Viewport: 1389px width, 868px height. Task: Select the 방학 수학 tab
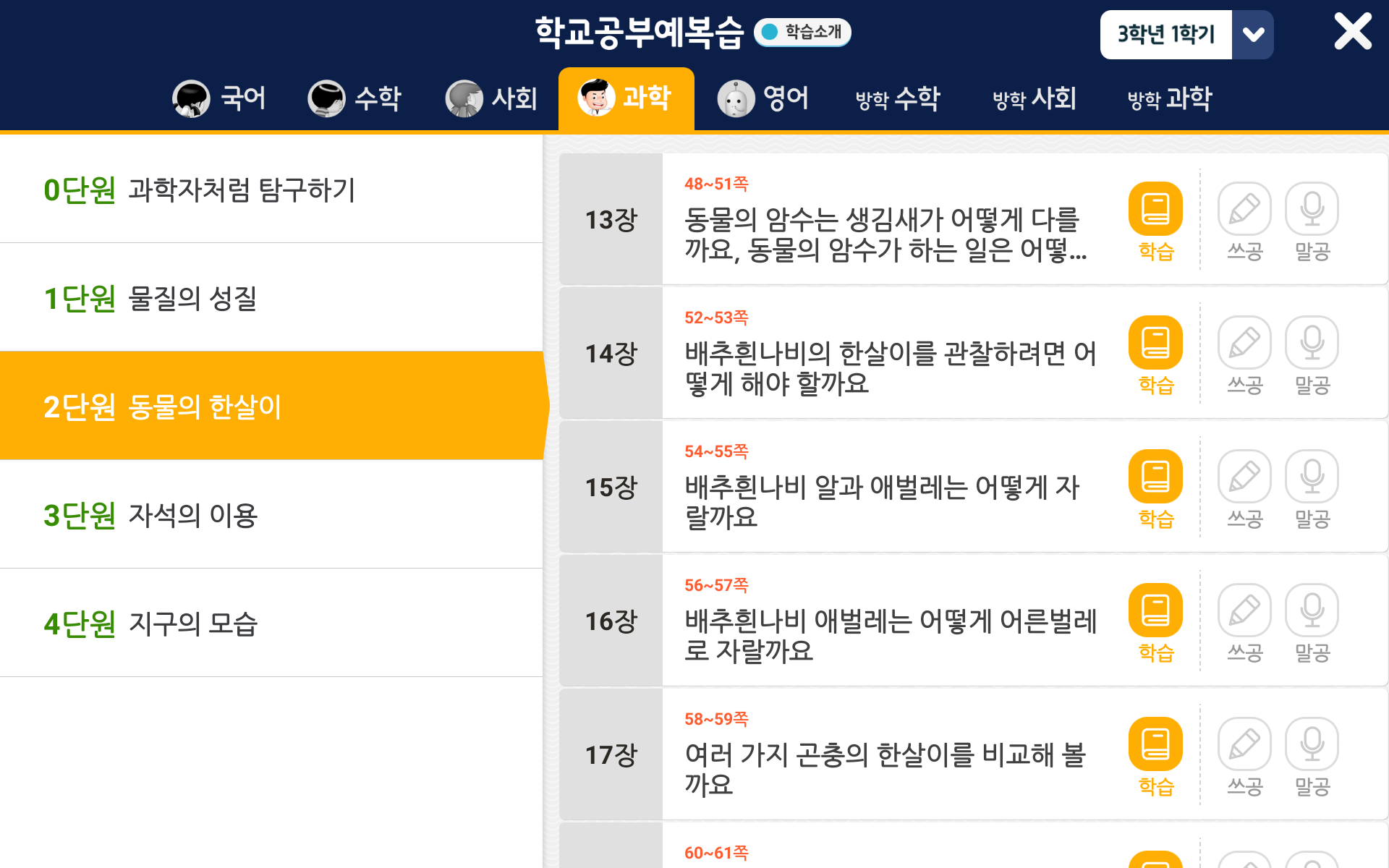[x=898, y=98]
